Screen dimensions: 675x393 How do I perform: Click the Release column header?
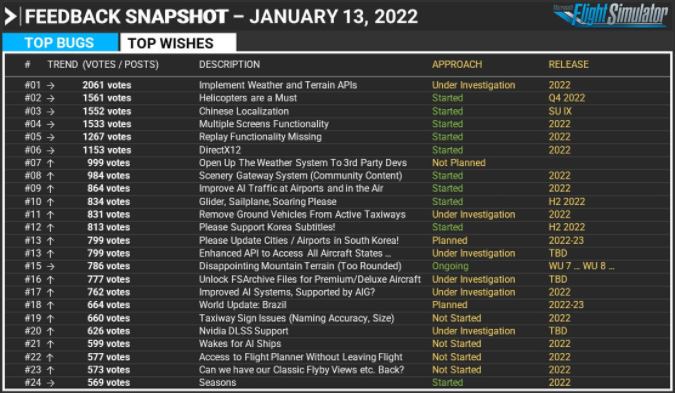pyautogui.click(x=568, y=65)
